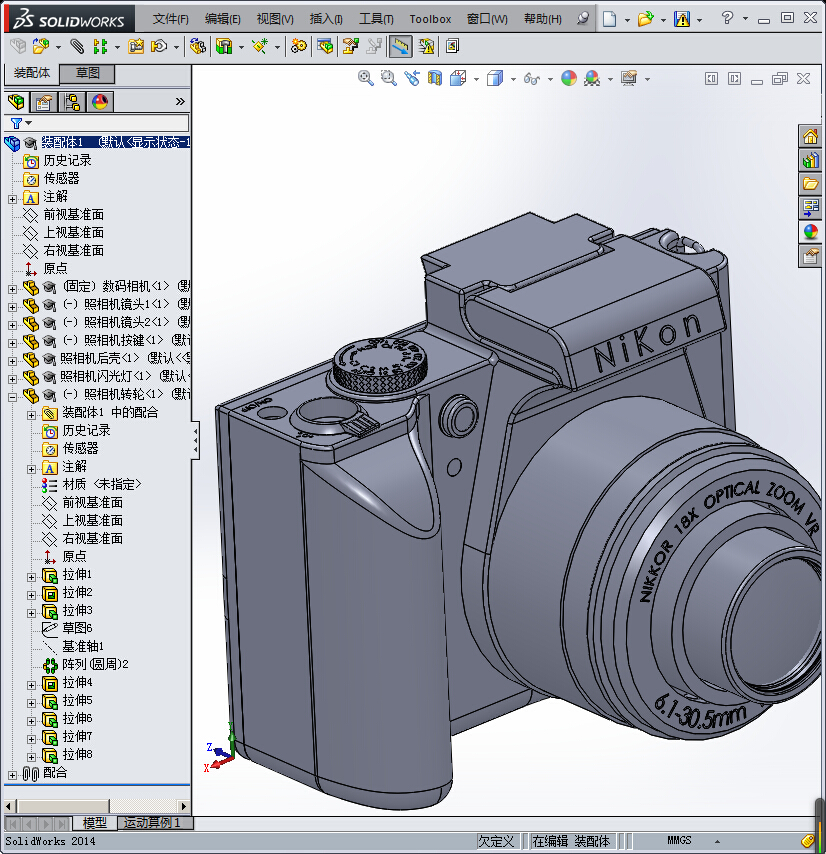Click the Open file folder icon

[645, 19]
